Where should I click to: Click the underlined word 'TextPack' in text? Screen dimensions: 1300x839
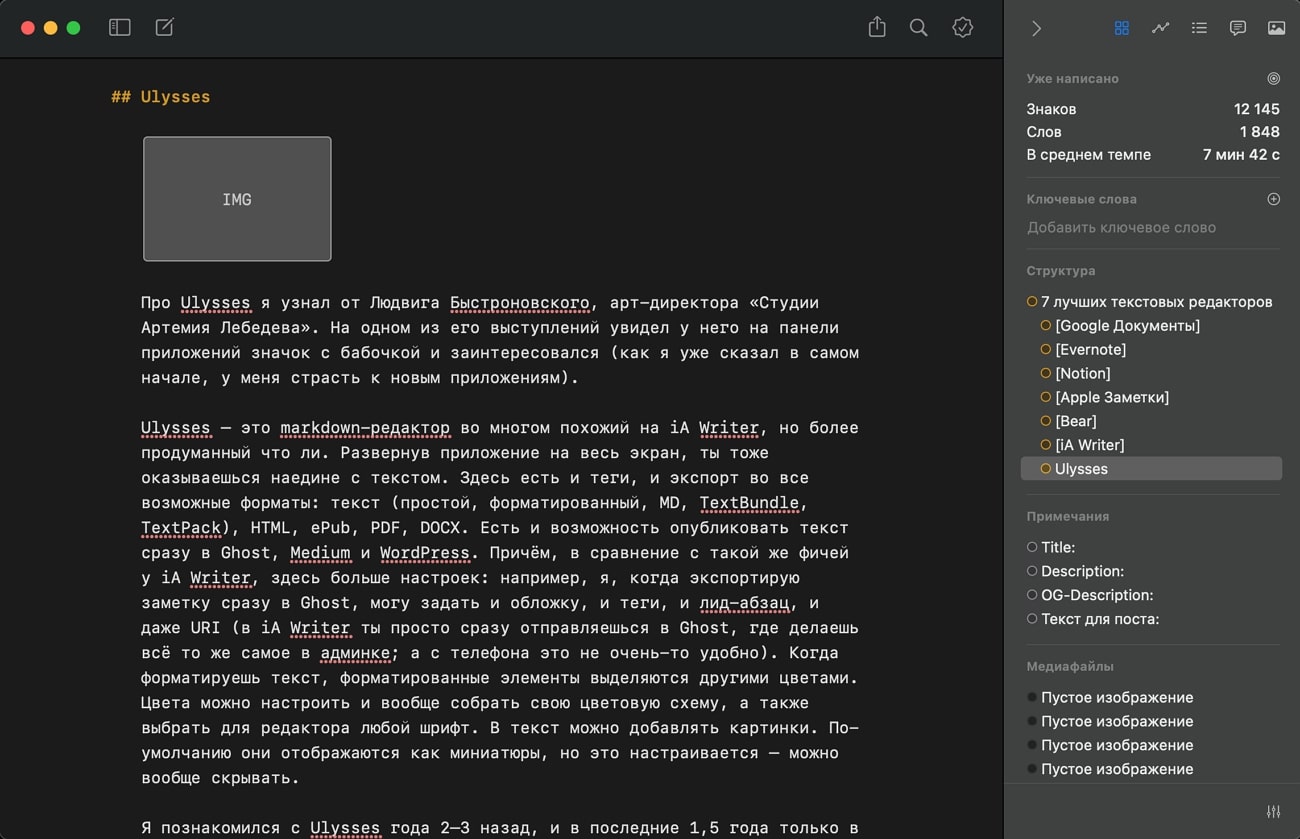[x=181, y=527]
